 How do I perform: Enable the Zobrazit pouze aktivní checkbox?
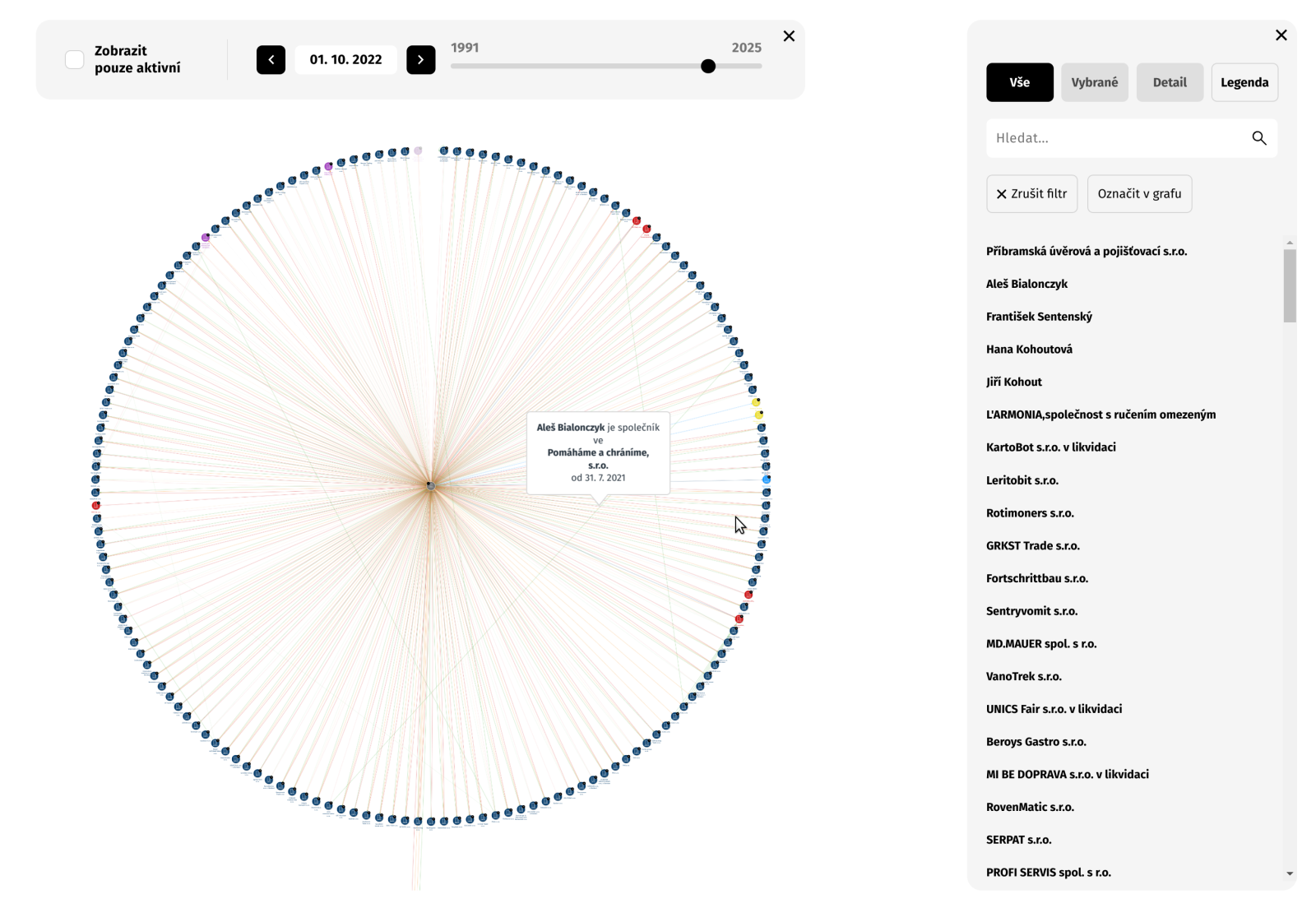click(x=75, y=60)
